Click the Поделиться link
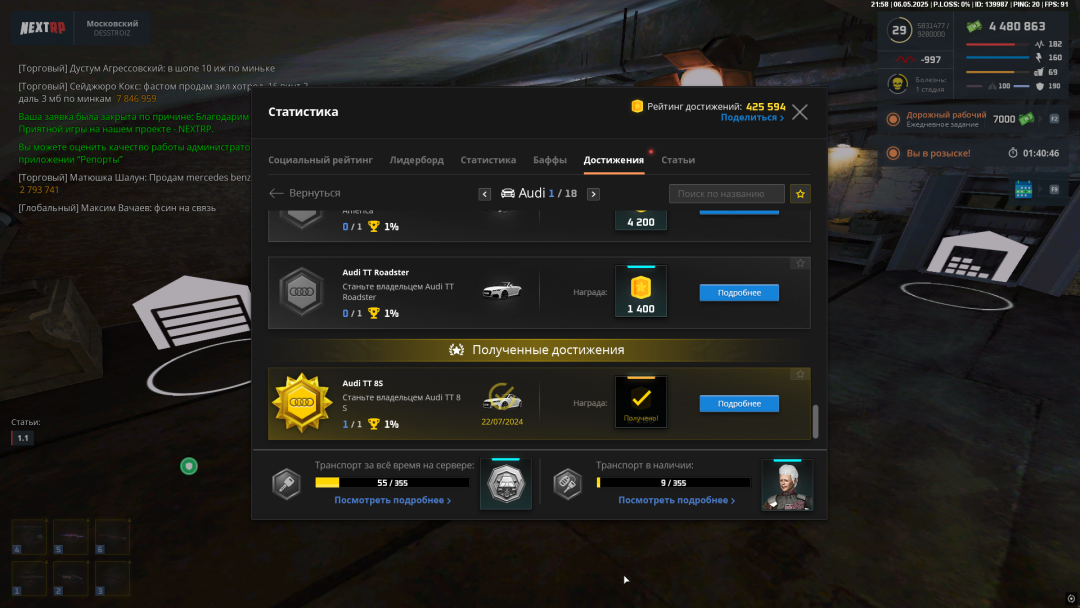The width and height of the screenshot is (1080, 608). (752, 118)
